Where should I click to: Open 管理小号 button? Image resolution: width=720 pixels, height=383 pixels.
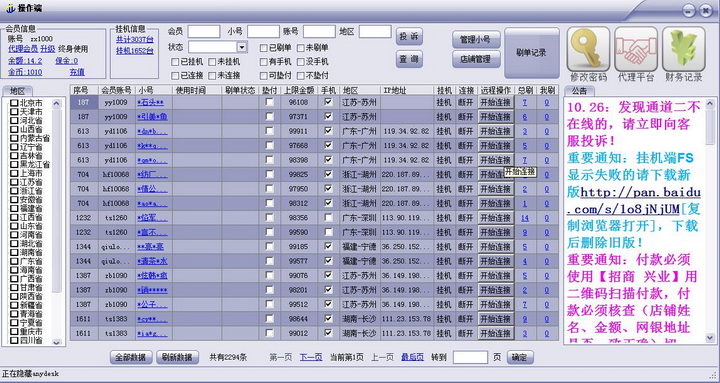click(x=476, y=39)
